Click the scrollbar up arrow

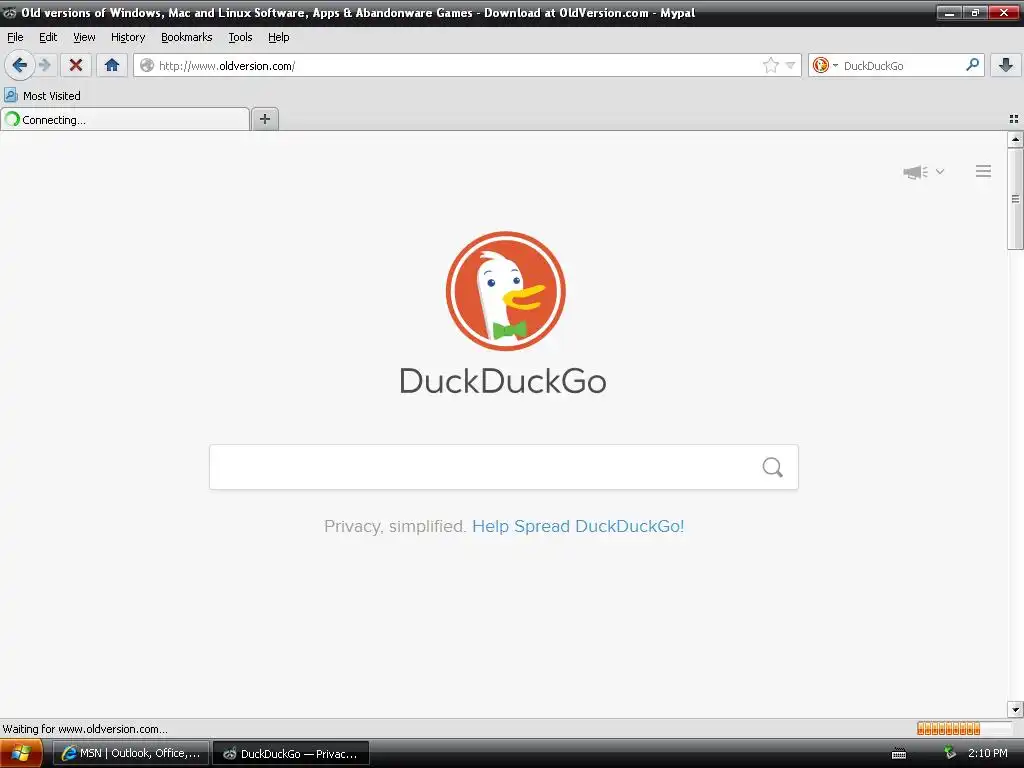coord(1015,139)
